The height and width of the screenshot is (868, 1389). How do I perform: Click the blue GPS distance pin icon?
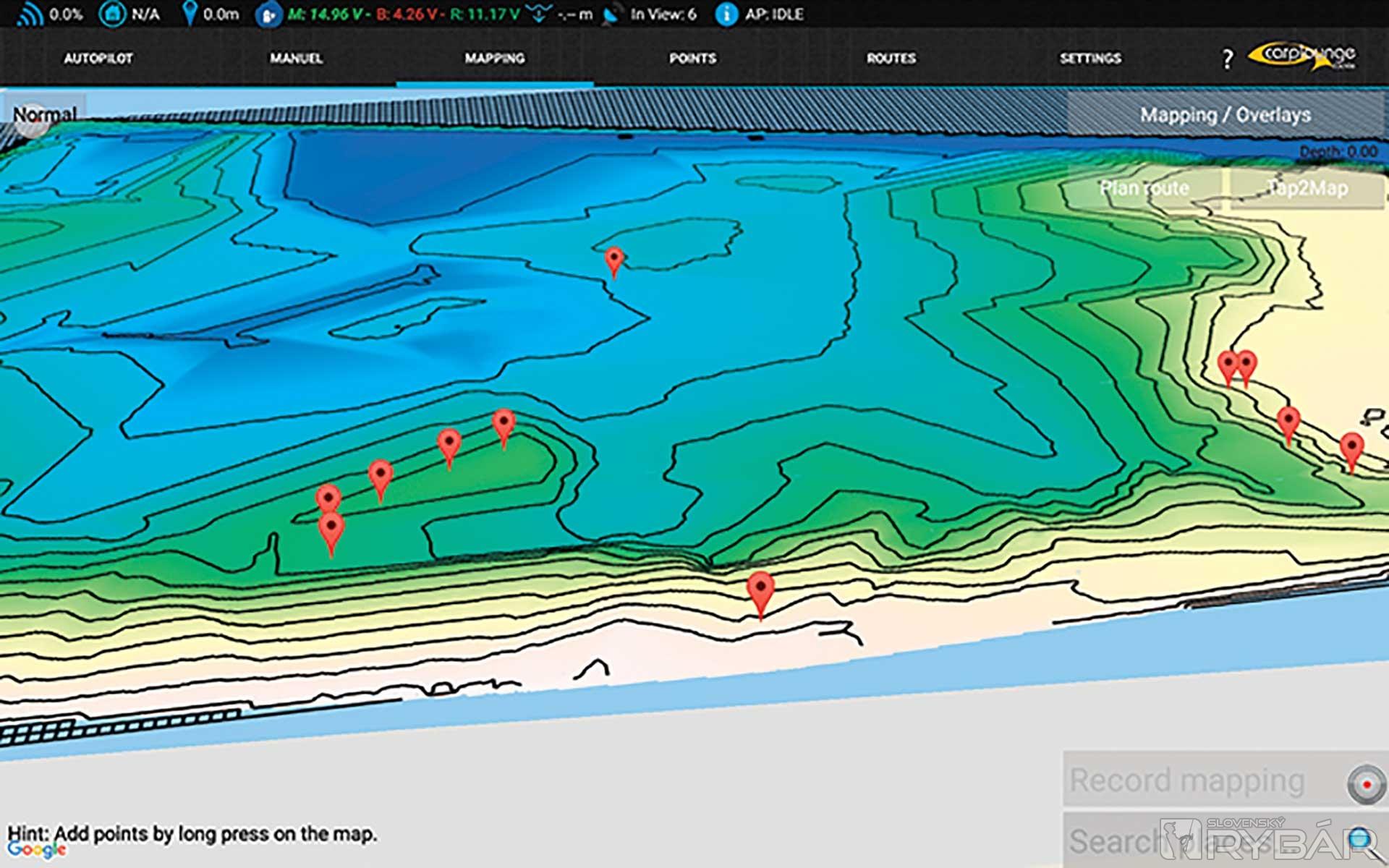[189, 14]
